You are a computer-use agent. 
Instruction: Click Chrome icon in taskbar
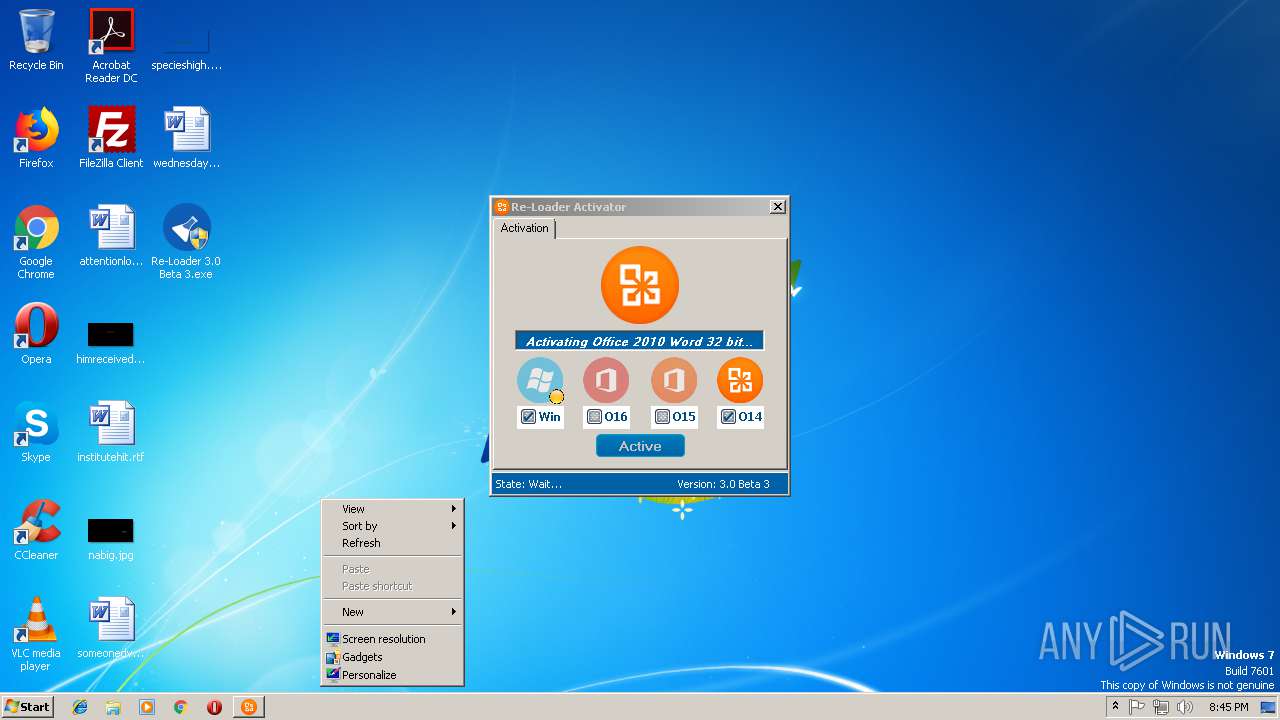pos(181,707)
